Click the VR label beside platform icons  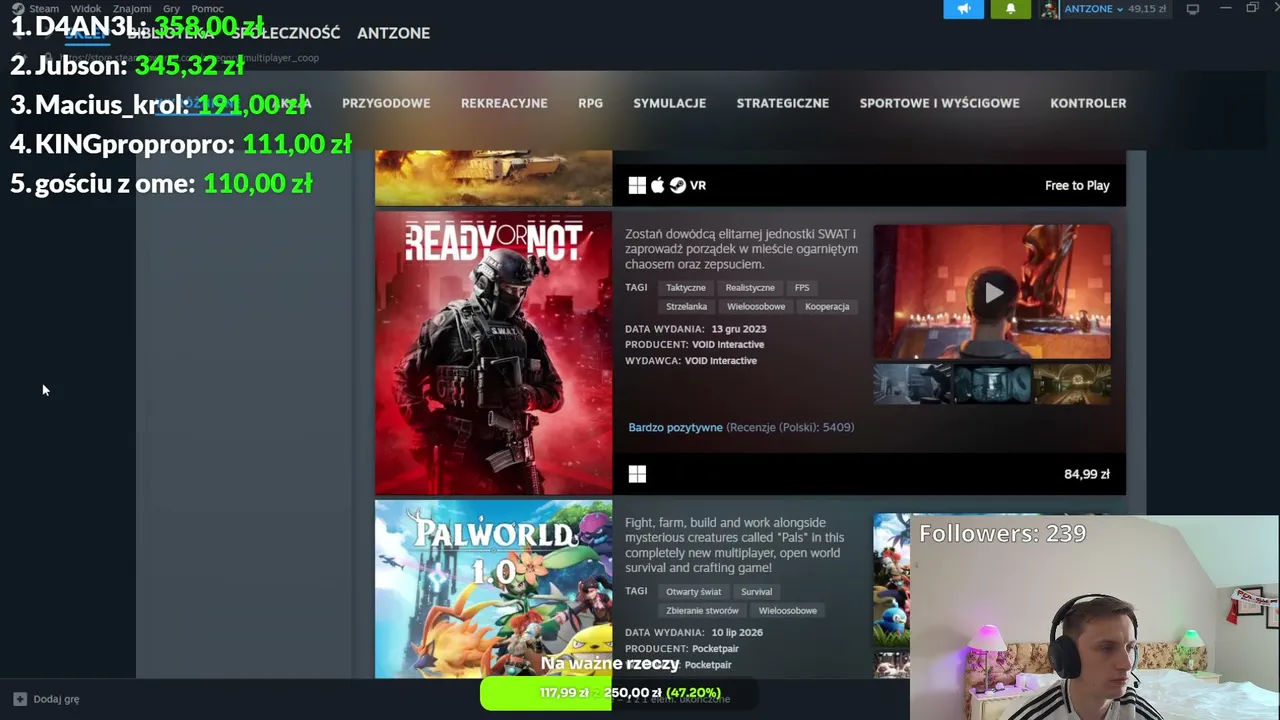coord(698,185)
